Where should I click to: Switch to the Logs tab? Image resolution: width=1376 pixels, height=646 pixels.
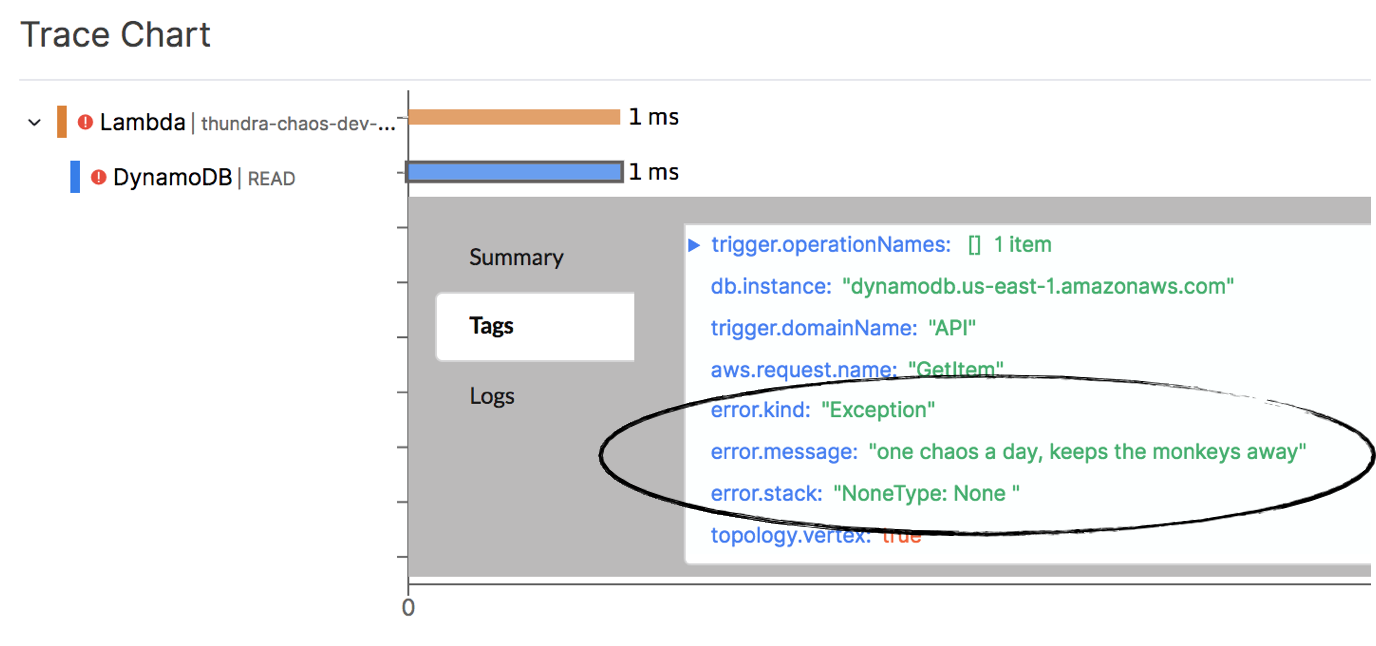pyautogui.click(x=492, y=396)
